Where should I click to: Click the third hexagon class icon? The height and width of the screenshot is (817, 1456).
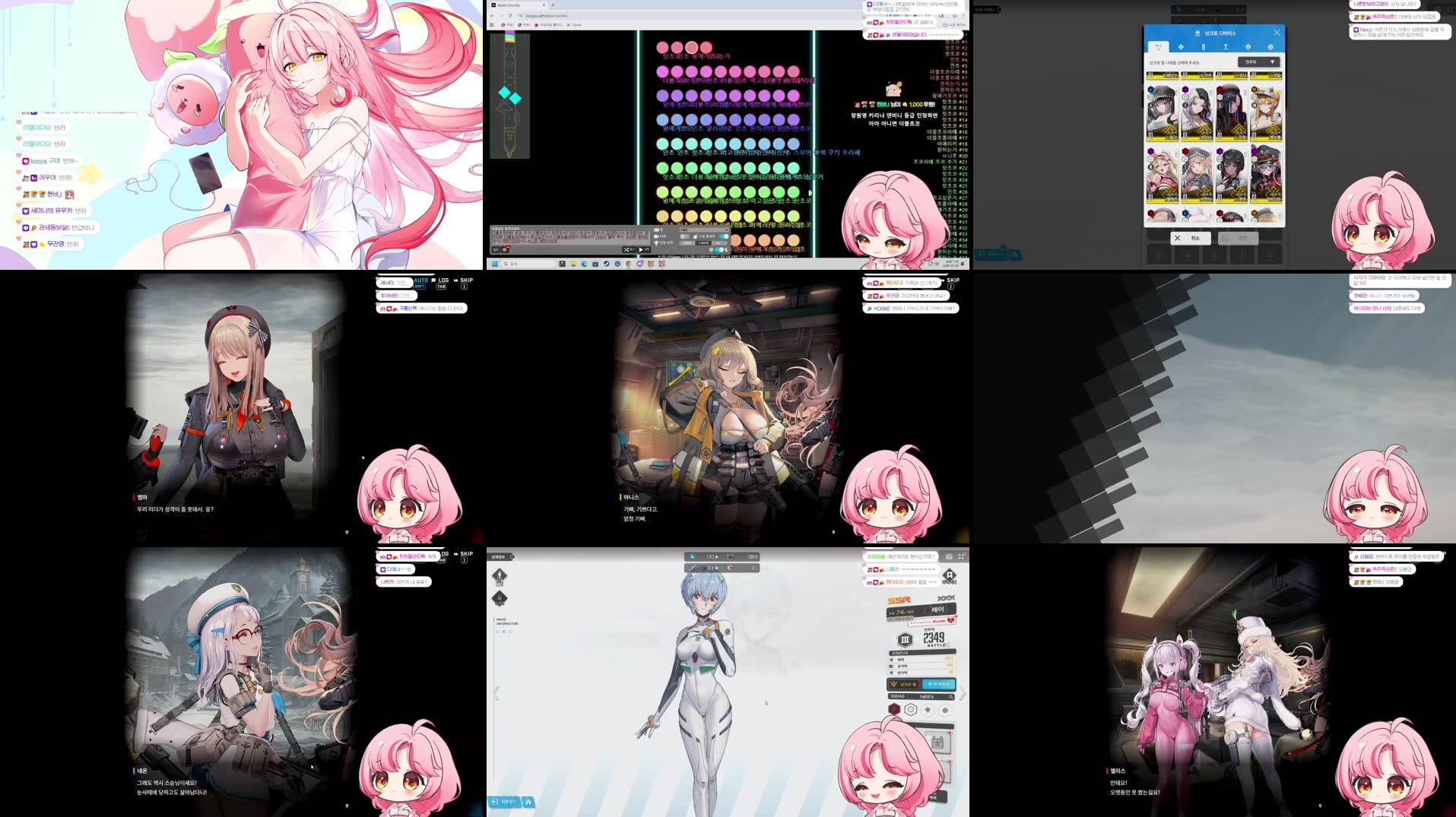[x=928, y=709]
